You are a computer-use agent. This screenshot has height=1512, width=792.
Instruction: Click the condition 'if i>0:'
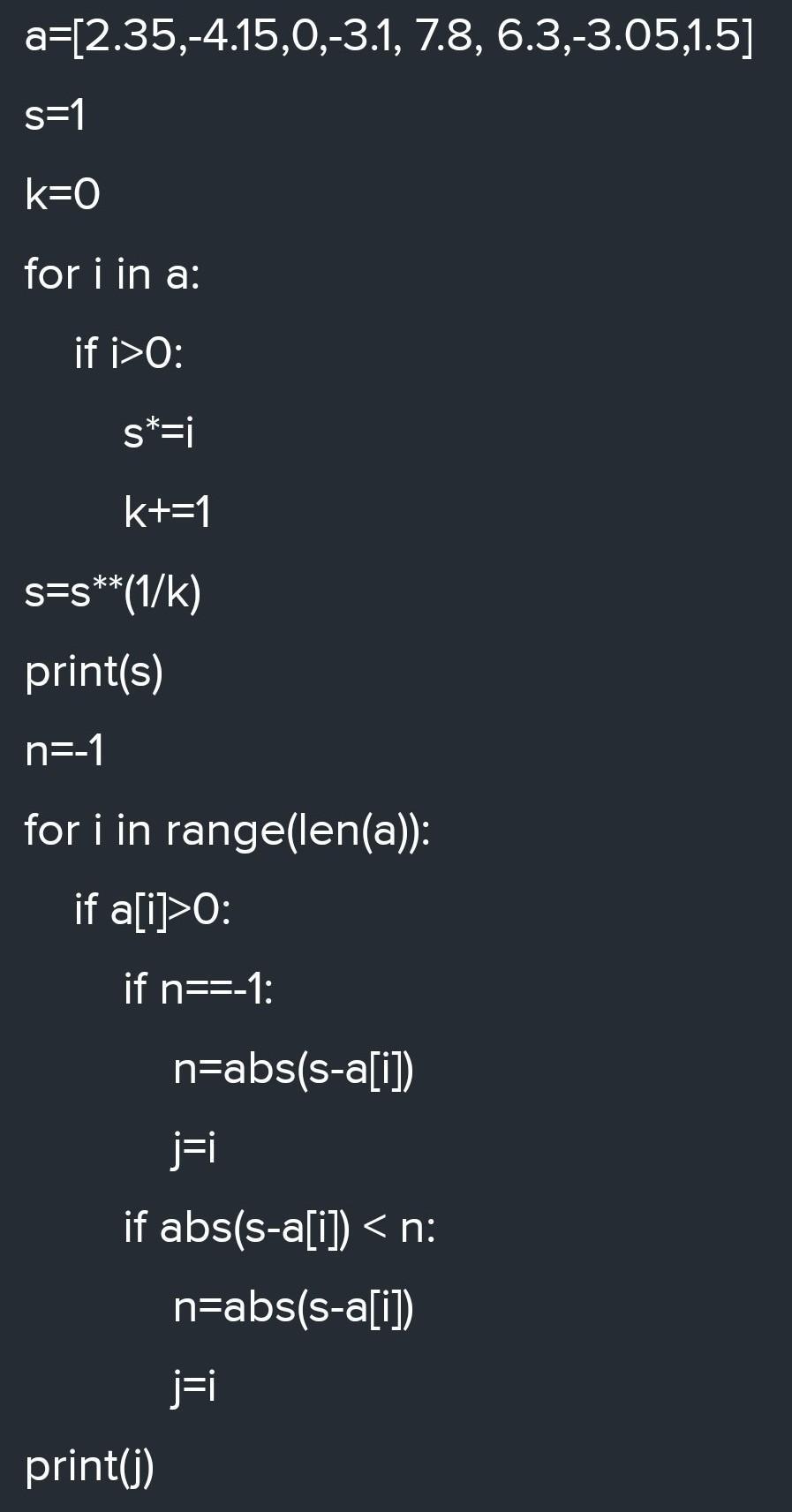129,353
